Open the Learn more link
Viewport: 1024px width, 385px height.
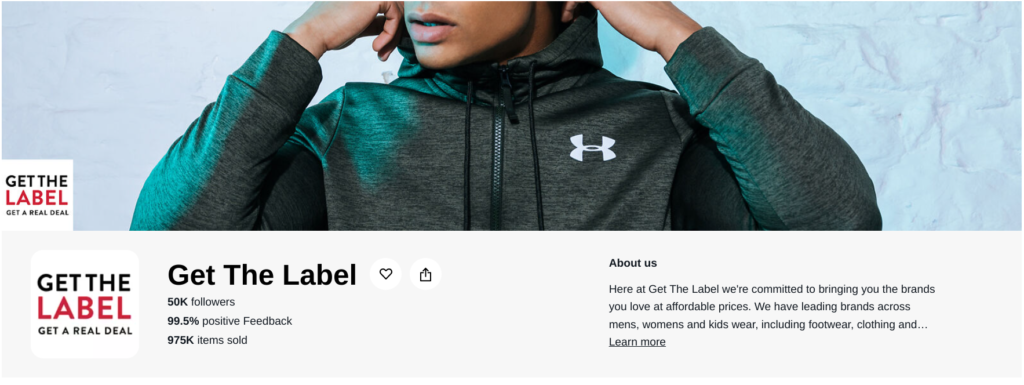(x=637, y=342)
